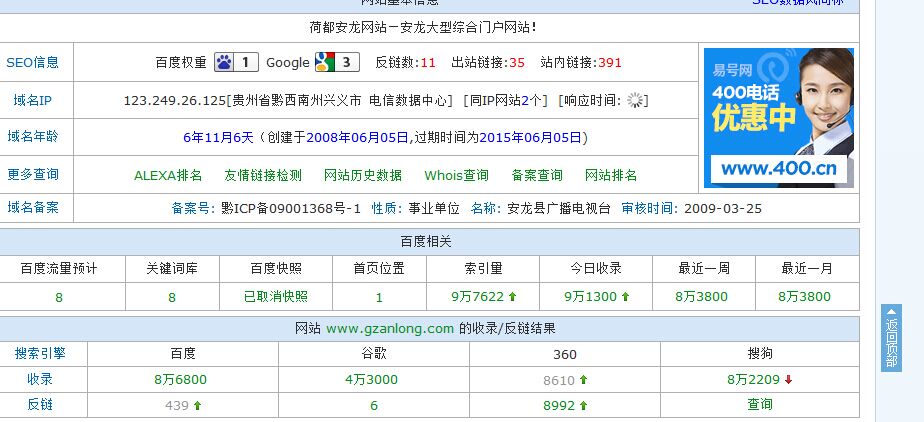Click the backlink count 11

point(428,62)
